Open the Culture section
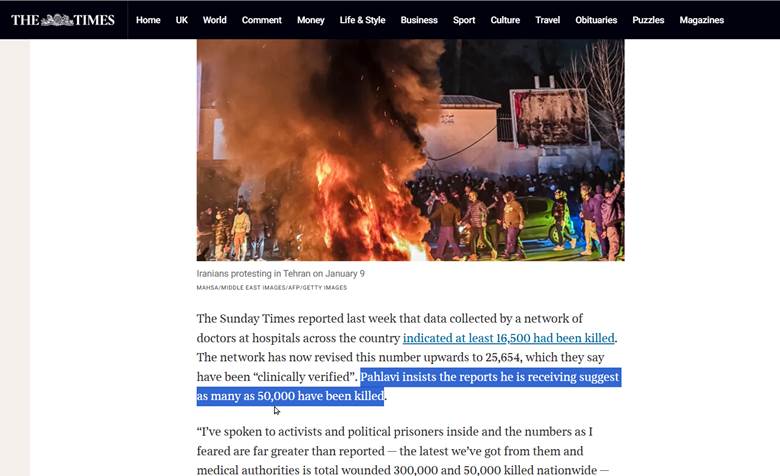The width and height of the screenshot is (780, 476). (505, 20)
